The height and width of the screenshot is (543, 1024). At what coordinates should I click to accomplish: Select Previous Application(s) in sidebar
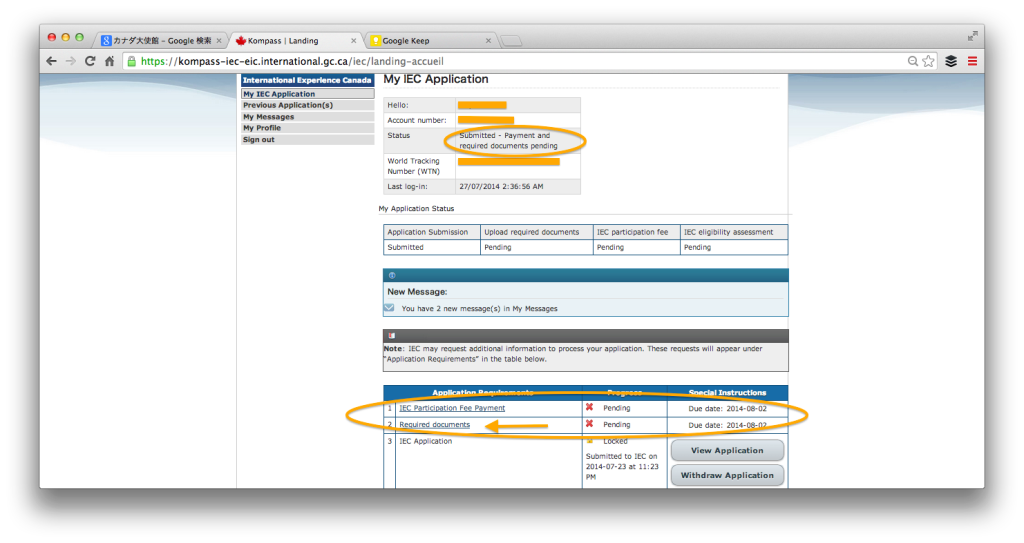[288, 105]
